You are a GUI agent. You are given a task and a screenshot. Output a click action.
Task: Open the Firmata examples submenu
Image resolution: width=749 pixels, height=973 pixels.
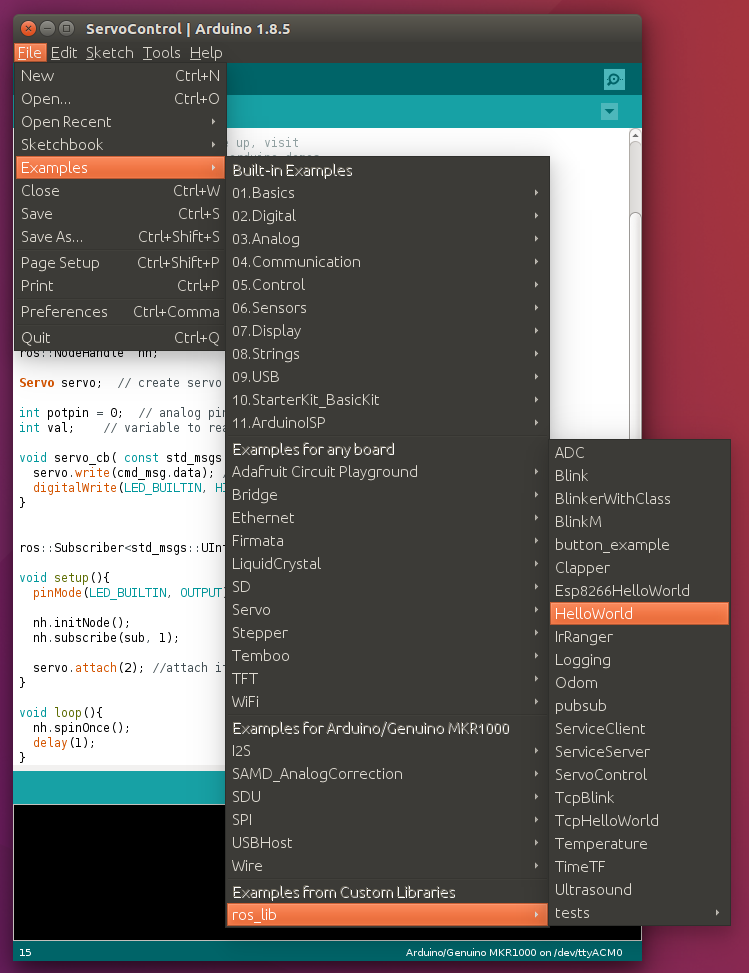pos(387,540)
